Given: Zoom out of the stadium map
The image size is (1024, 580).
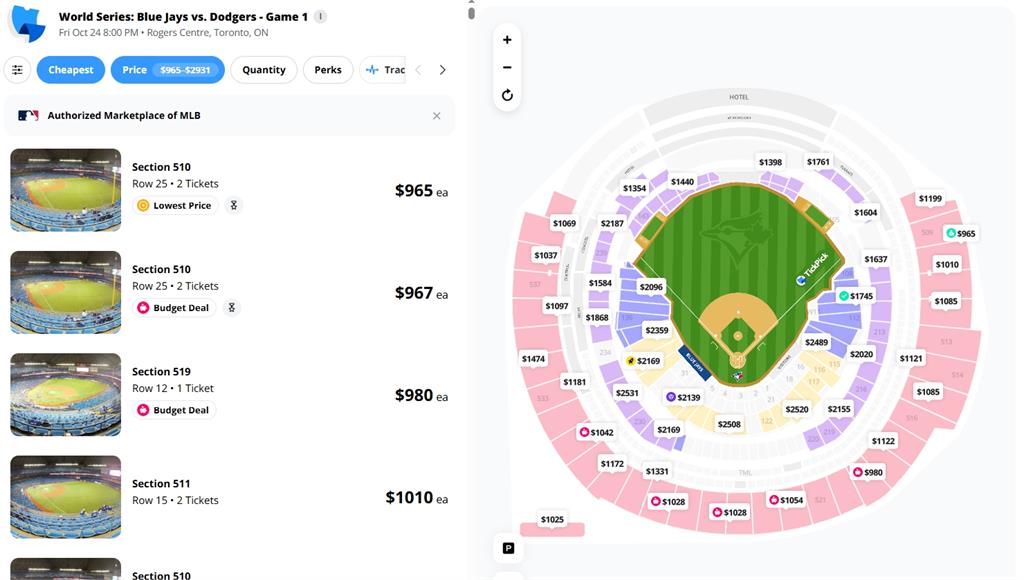Looking at the screenshot, I should (507, 67).
